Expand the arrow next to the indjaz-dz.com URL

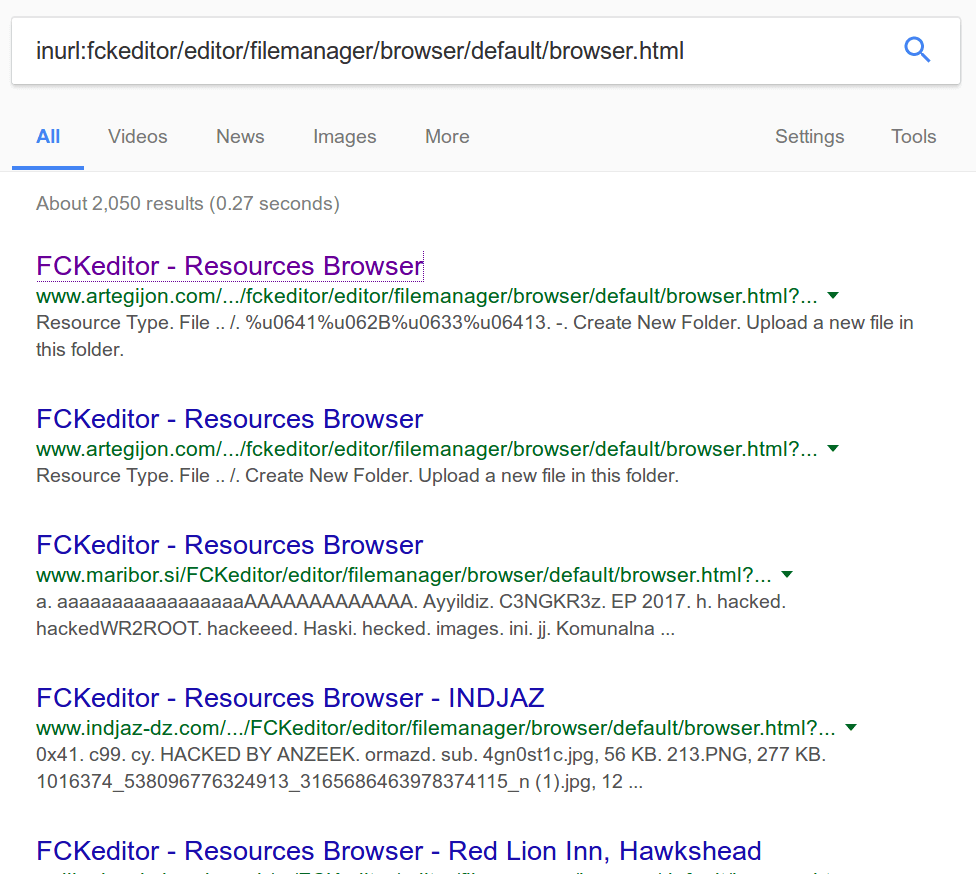tap(851, 728)
